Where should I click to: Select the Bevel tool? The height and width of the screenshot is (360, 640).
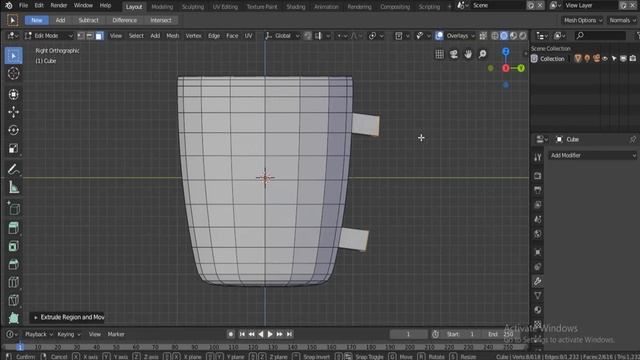(13, 264)
